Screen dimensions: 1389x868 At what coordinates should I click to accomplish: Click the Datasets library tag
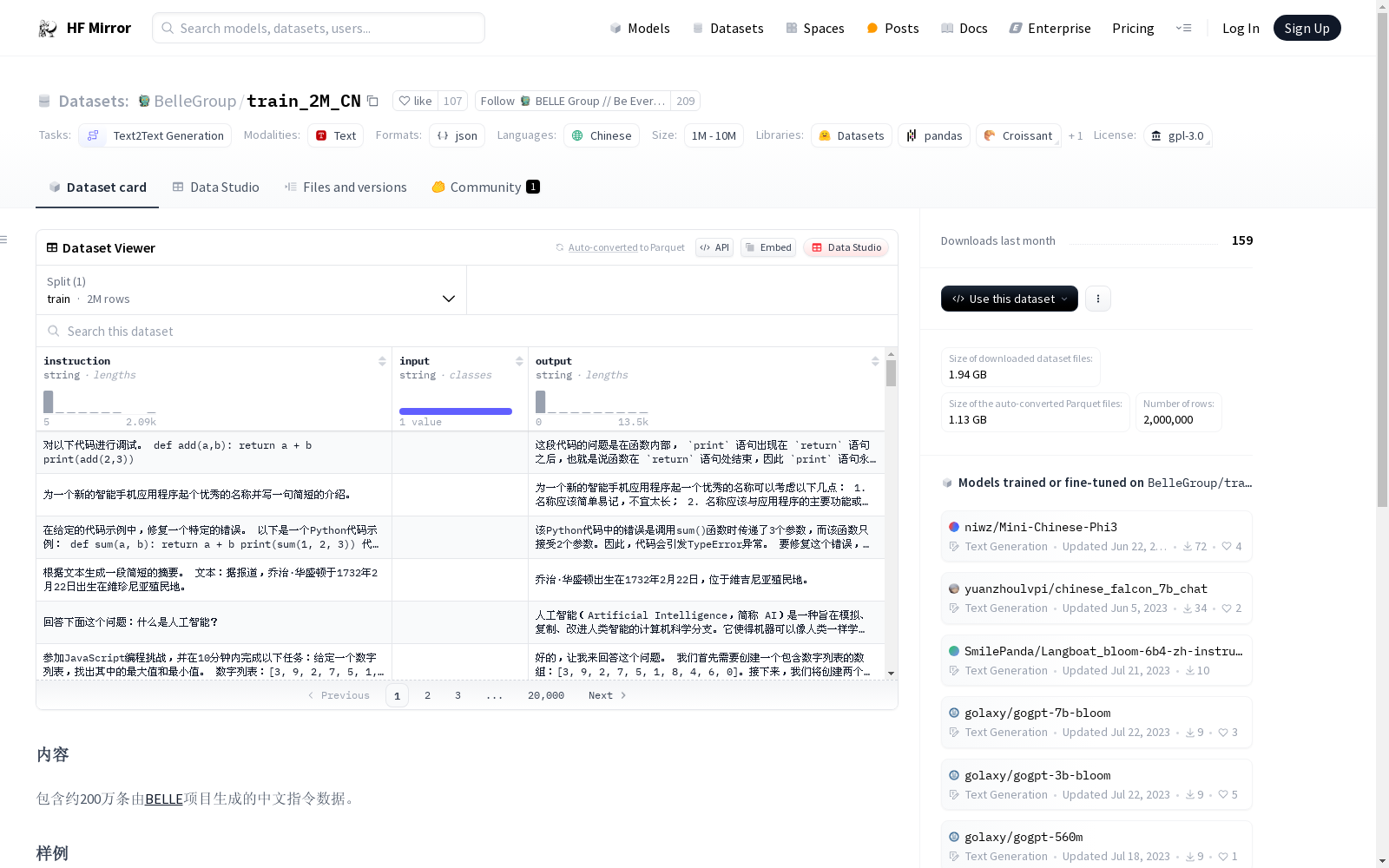[x=852, y=135]
